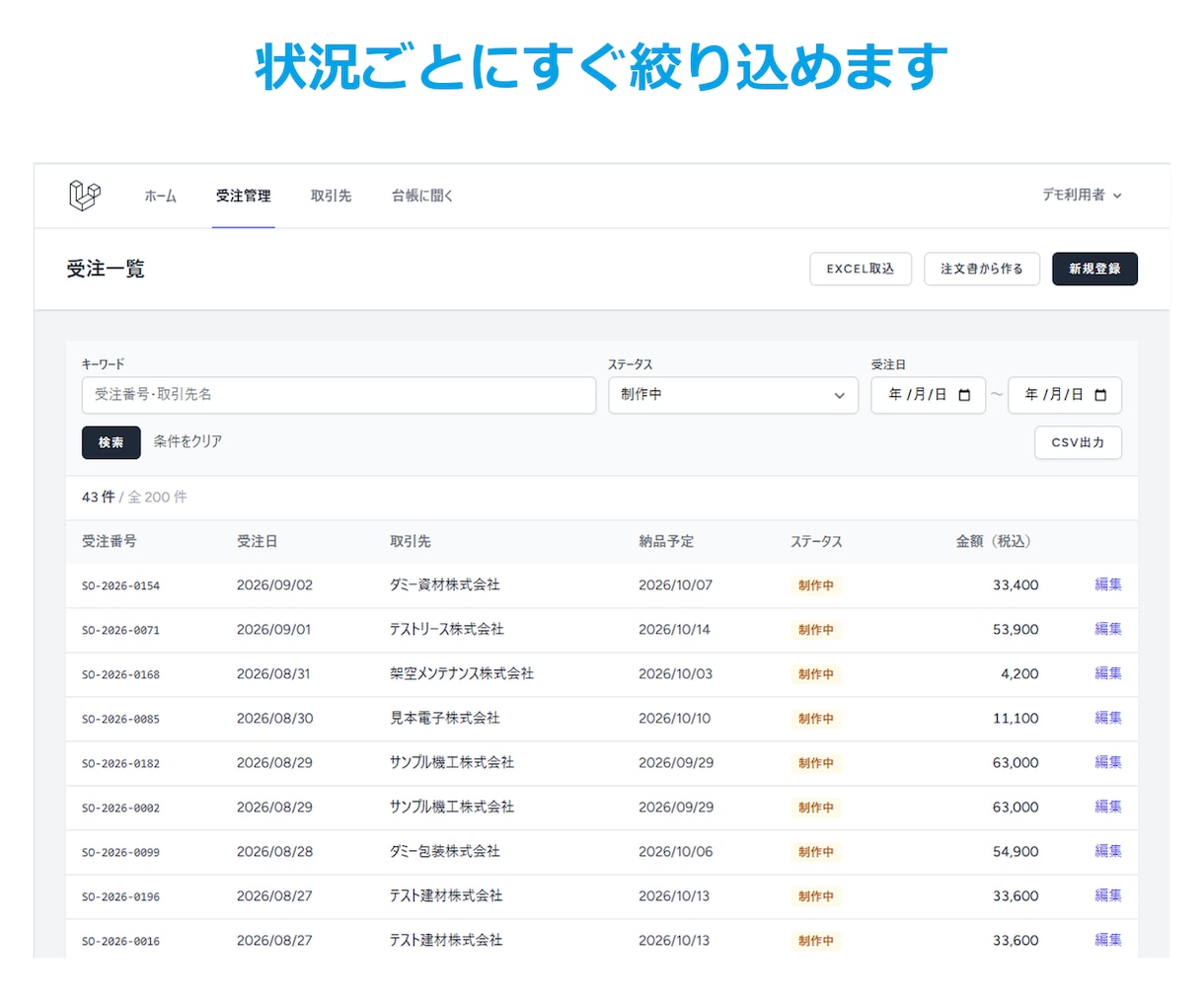The image size is (1204, 1004).
Task: Click the 新規登録 button
Action: click(1094, 269)
